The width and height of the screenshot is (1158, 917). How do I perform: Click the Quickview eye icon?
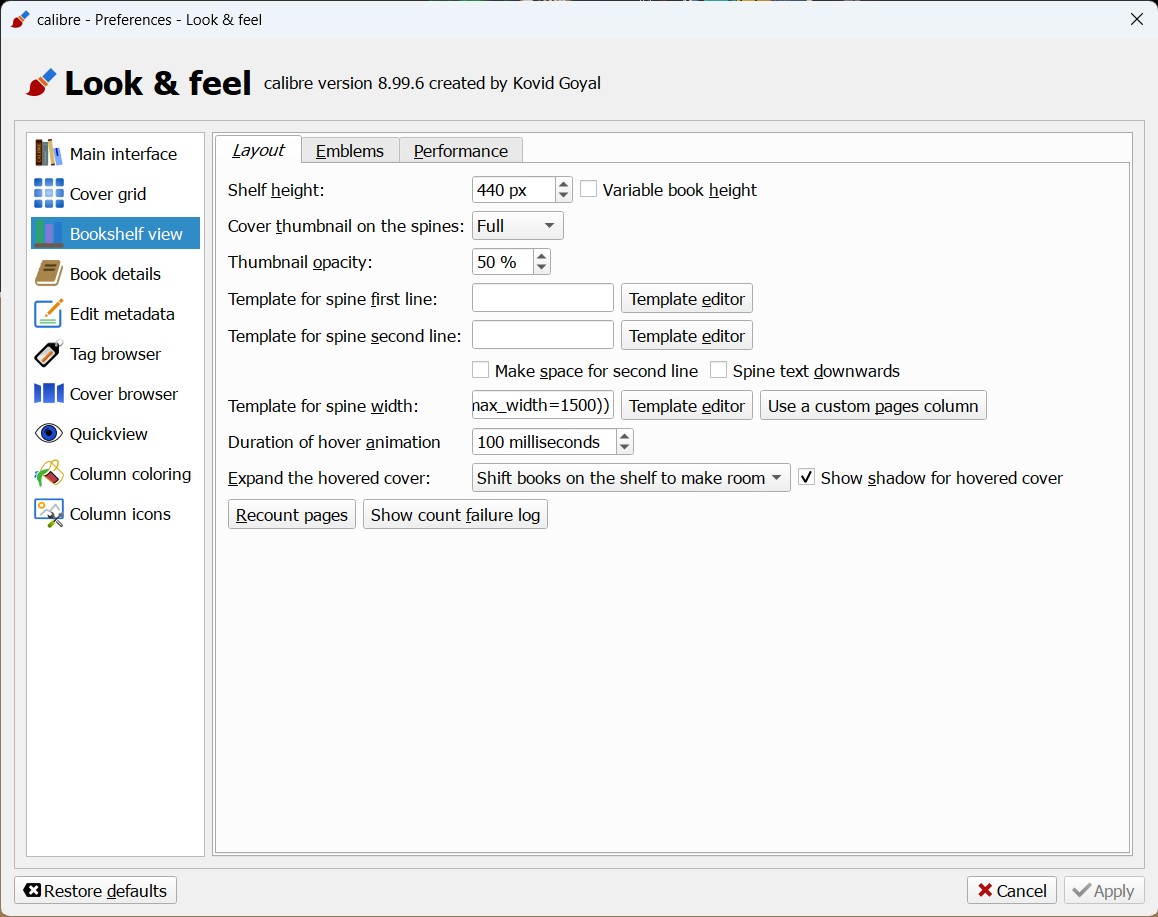49,433
